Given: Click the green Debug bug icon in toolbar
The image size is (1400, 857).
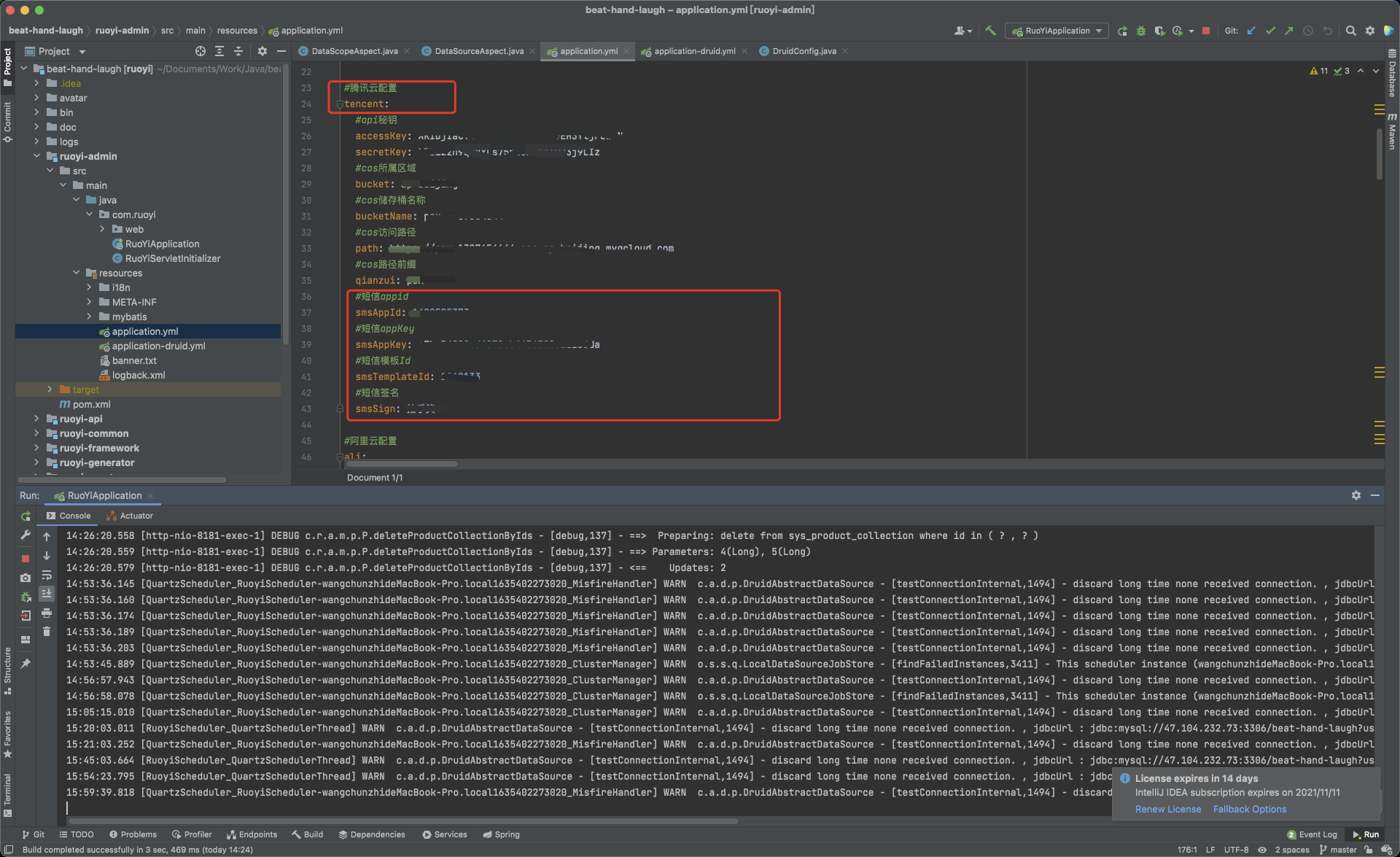Looking at the screenshot, I should 1141,31.
